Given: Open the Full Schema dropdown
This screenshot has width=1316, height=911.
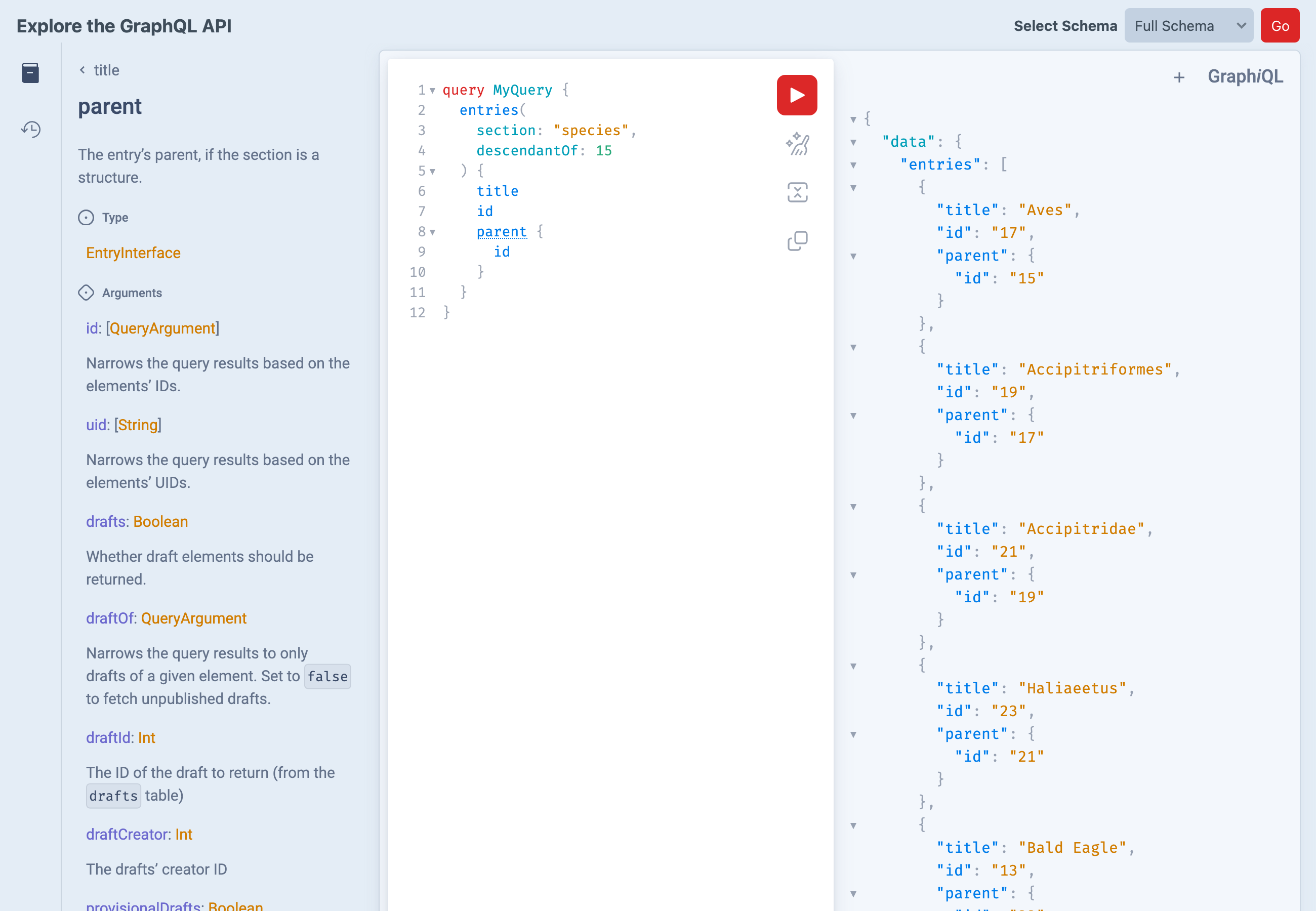Looking at the screenshot, I should [1188, 26].
